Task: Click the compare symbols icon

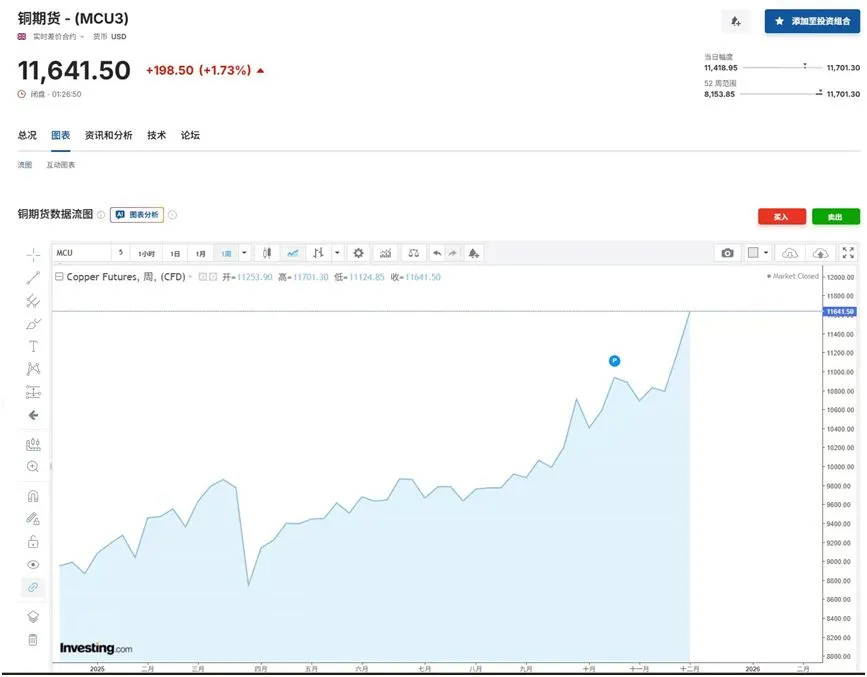Action: 412,253
